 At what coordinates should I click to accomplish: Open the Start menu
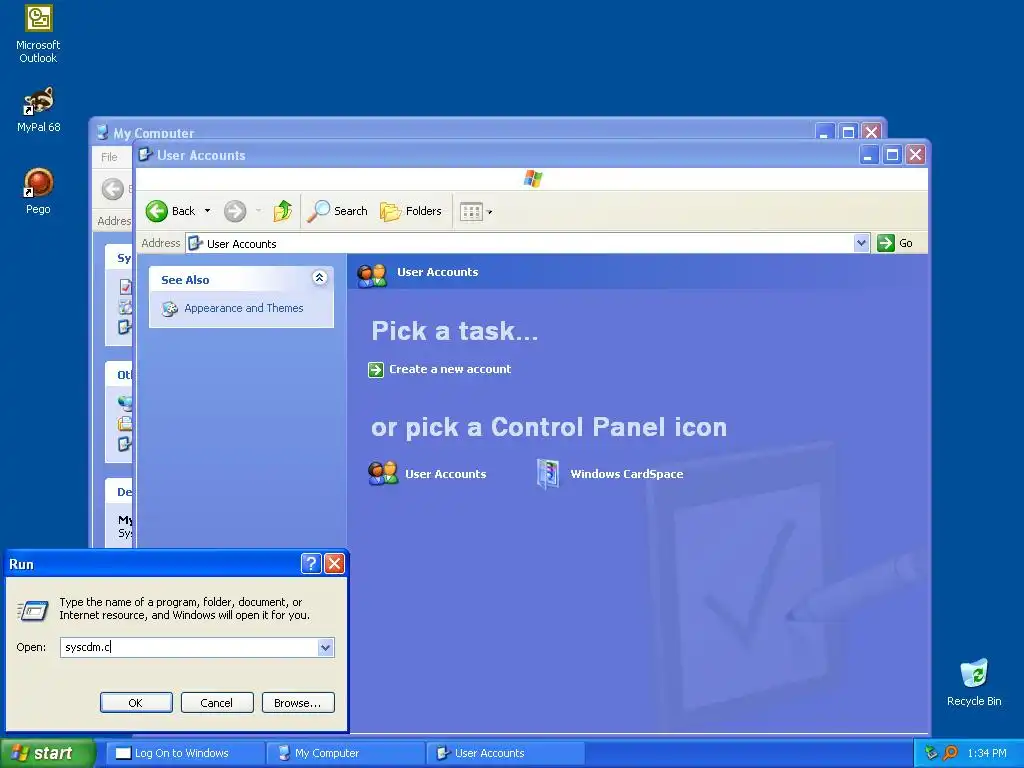tap(46, 753)
